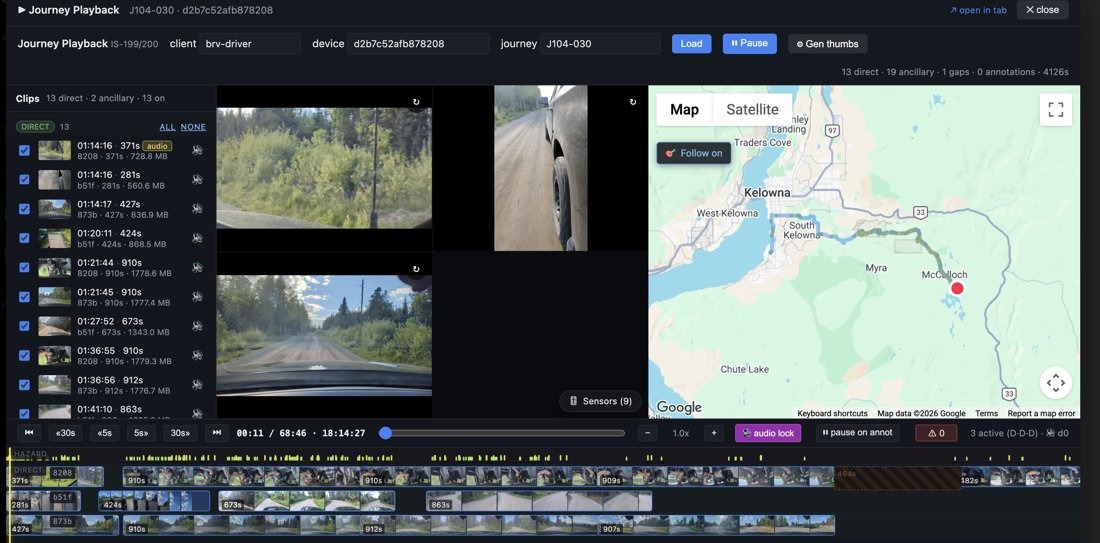1100x543 pixels.
Task: Rotate the top-left forest video
Action: pos(416,102)
